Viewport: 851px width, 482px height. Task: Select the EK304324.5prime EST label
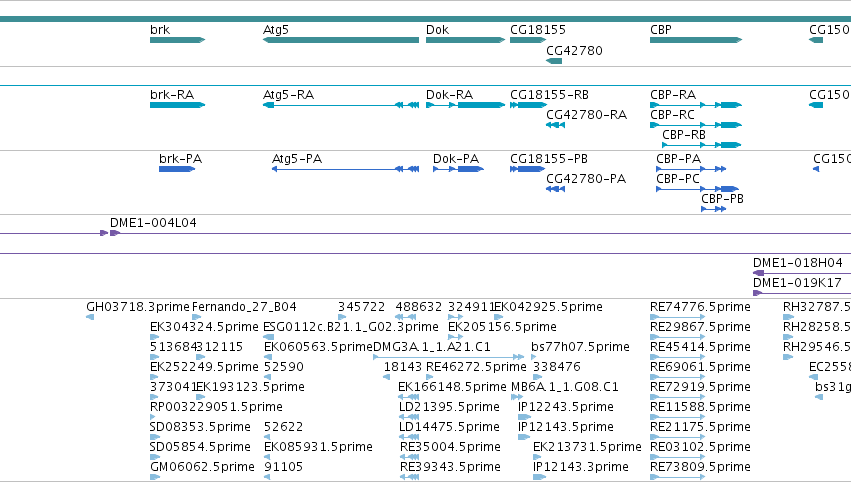[x=204, y=327]
